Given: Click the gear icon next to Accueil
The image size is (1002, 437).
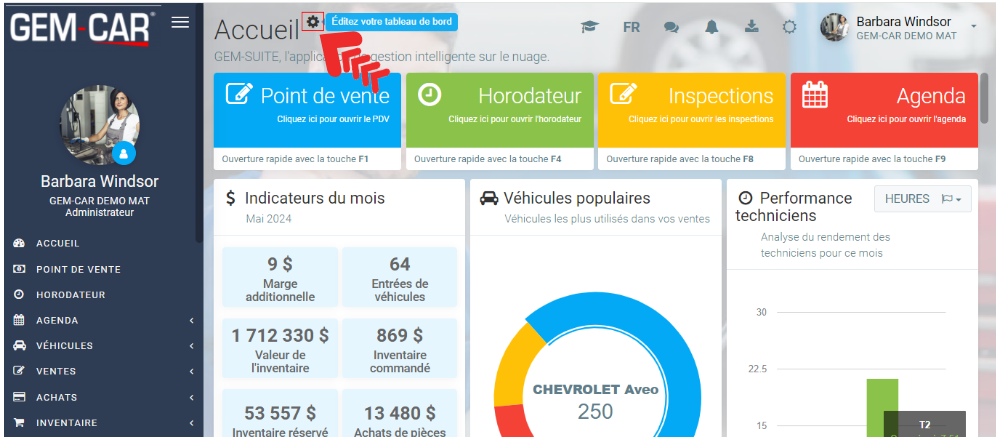Looking at the screenshot, I should (x=314, y=22).
